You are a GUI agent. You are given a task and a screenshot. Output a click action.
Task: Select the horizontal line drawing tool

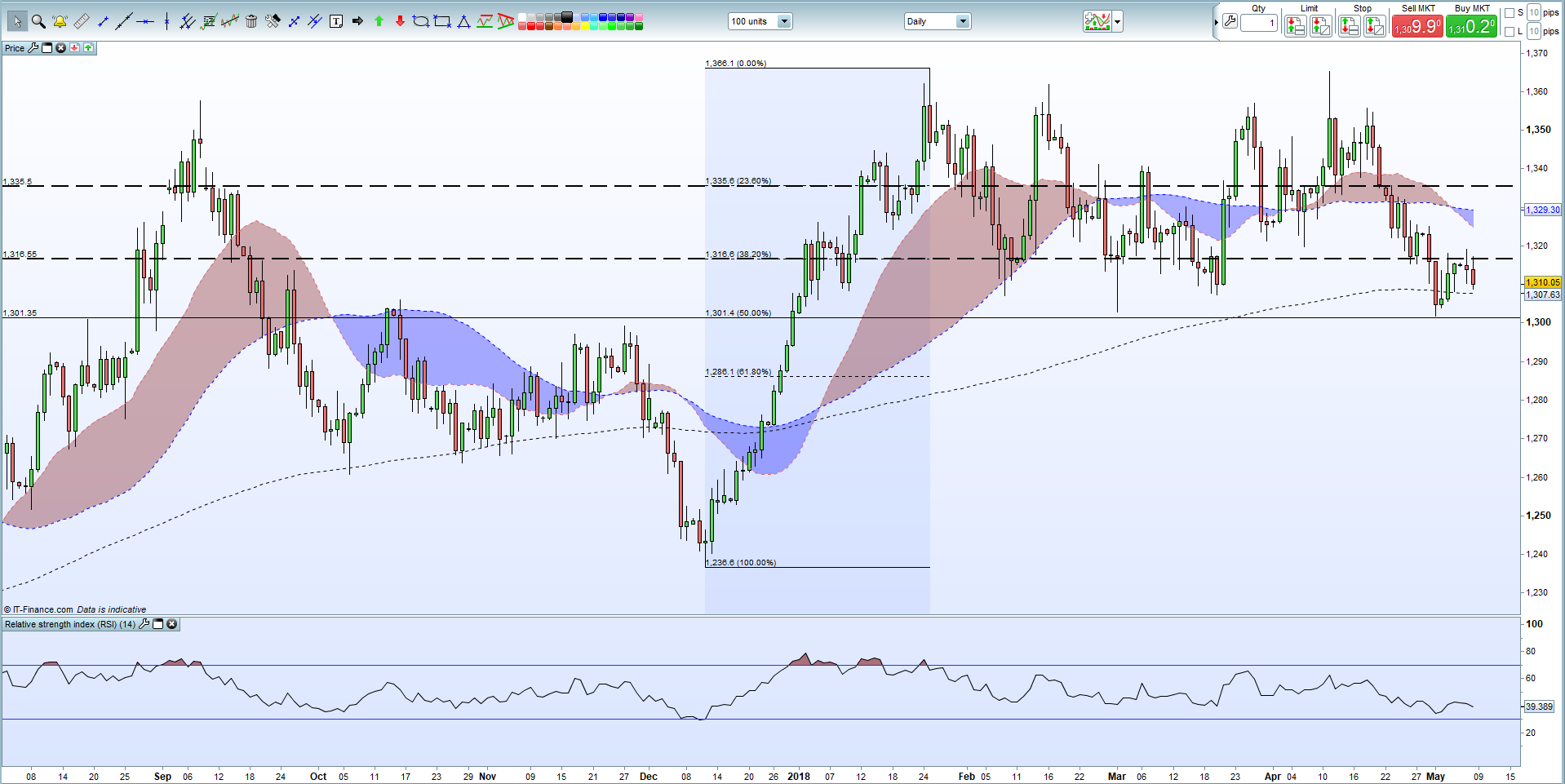[x=145, y=21]
